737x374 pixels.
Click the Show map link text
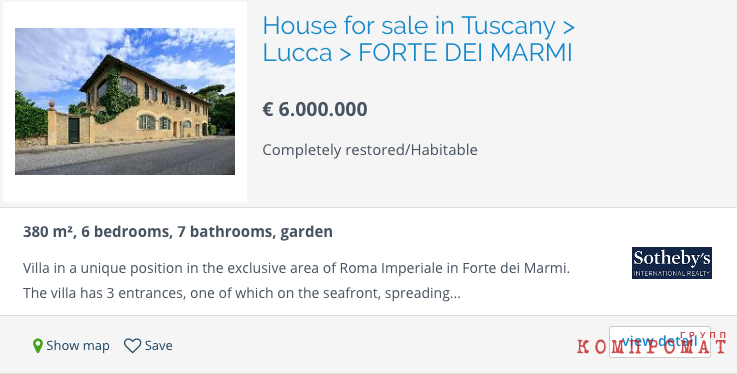point(78,346)
